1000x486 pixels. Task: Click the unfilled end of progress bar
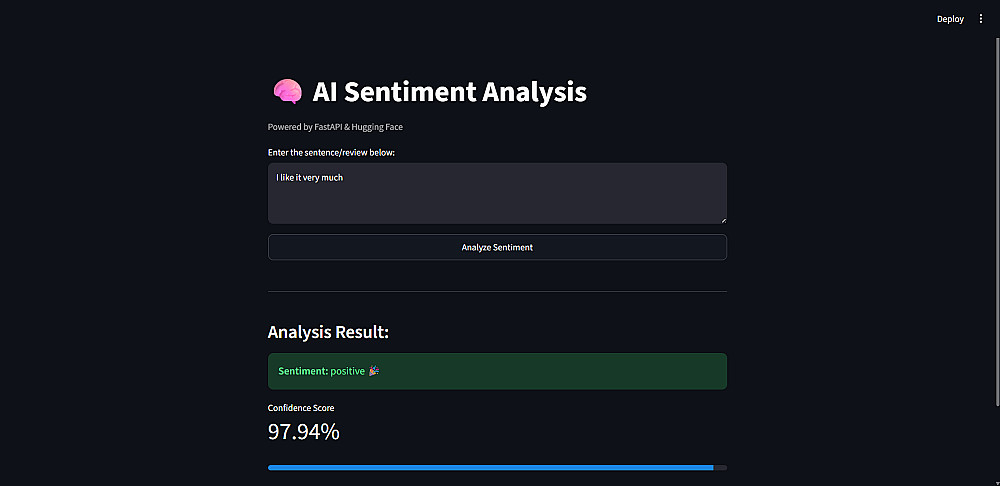[x=720, y=468]
